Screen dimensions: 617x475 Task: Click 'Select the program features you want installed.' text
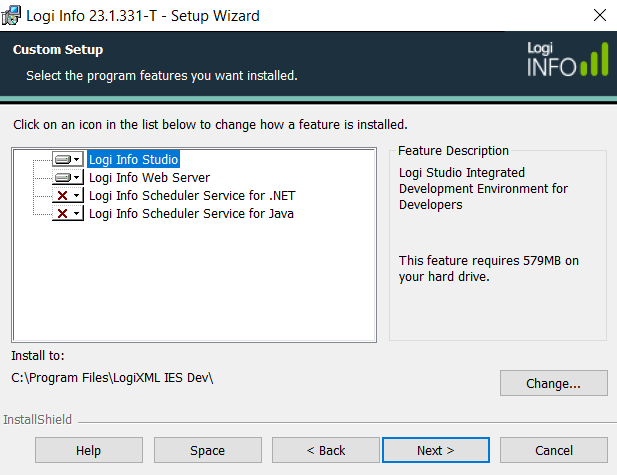coord(162,76)
